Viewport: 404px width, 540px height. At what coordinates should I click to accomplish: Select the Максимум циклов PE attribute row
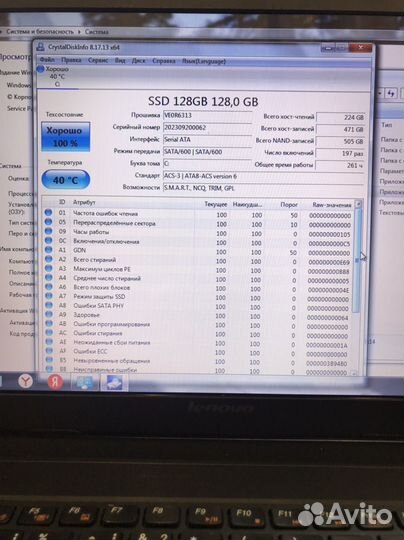198,270
